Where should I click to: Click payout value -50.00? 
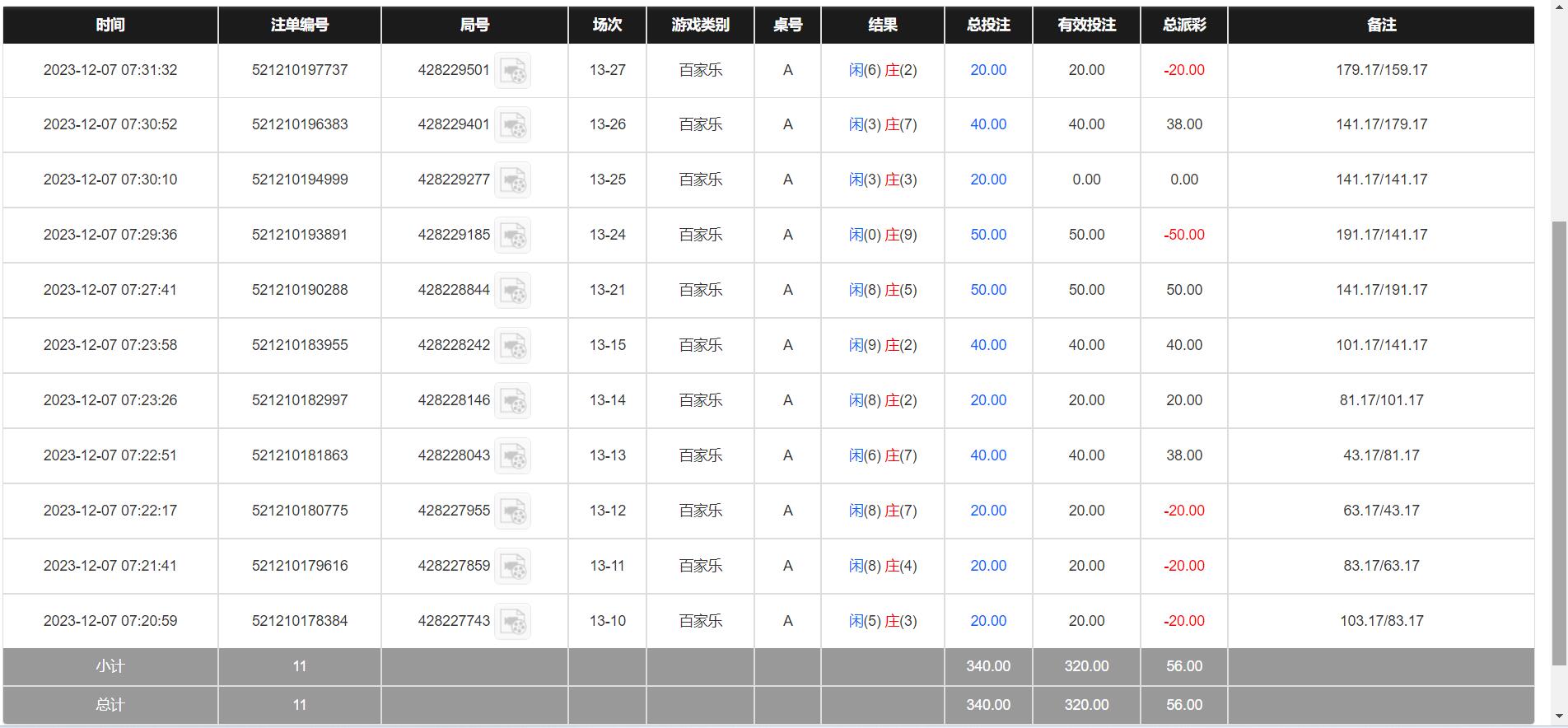coord(1184,235)
